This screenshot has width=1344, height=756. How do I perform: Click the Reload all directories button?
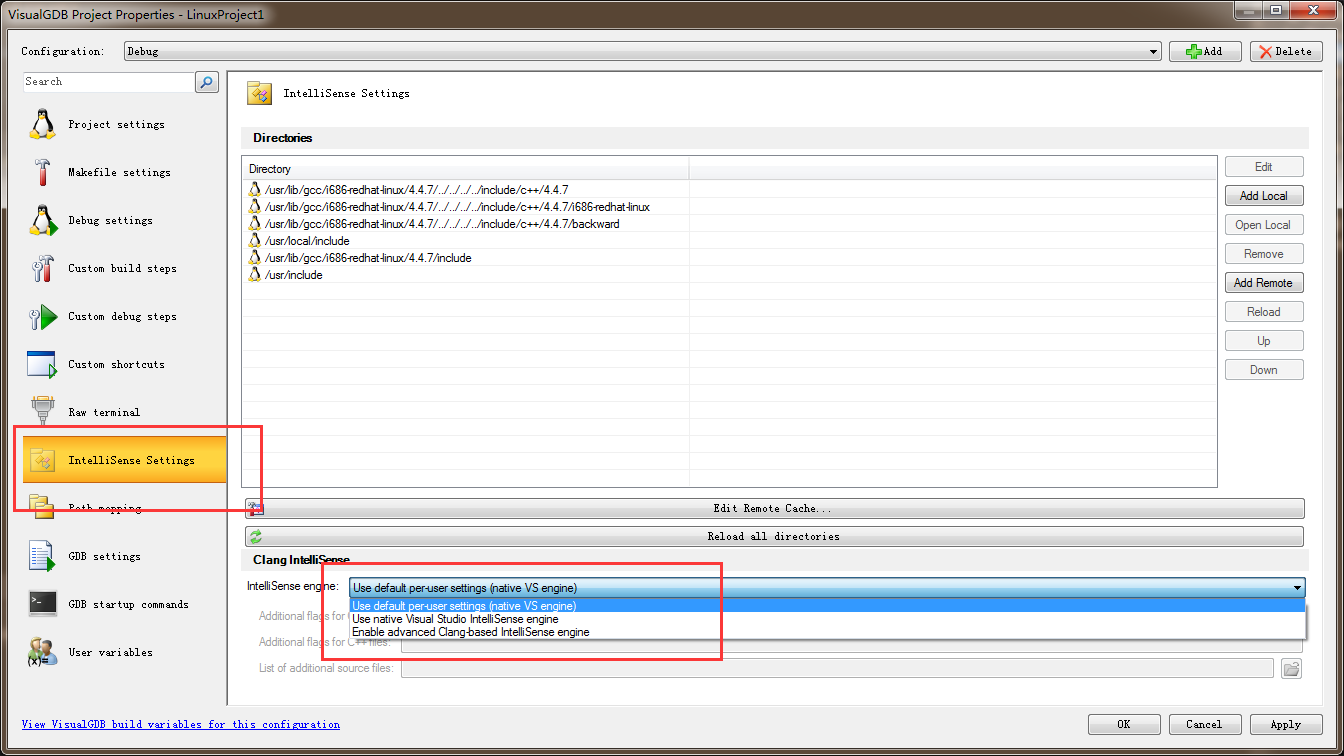pyautogui.click(x=773, y=536)
